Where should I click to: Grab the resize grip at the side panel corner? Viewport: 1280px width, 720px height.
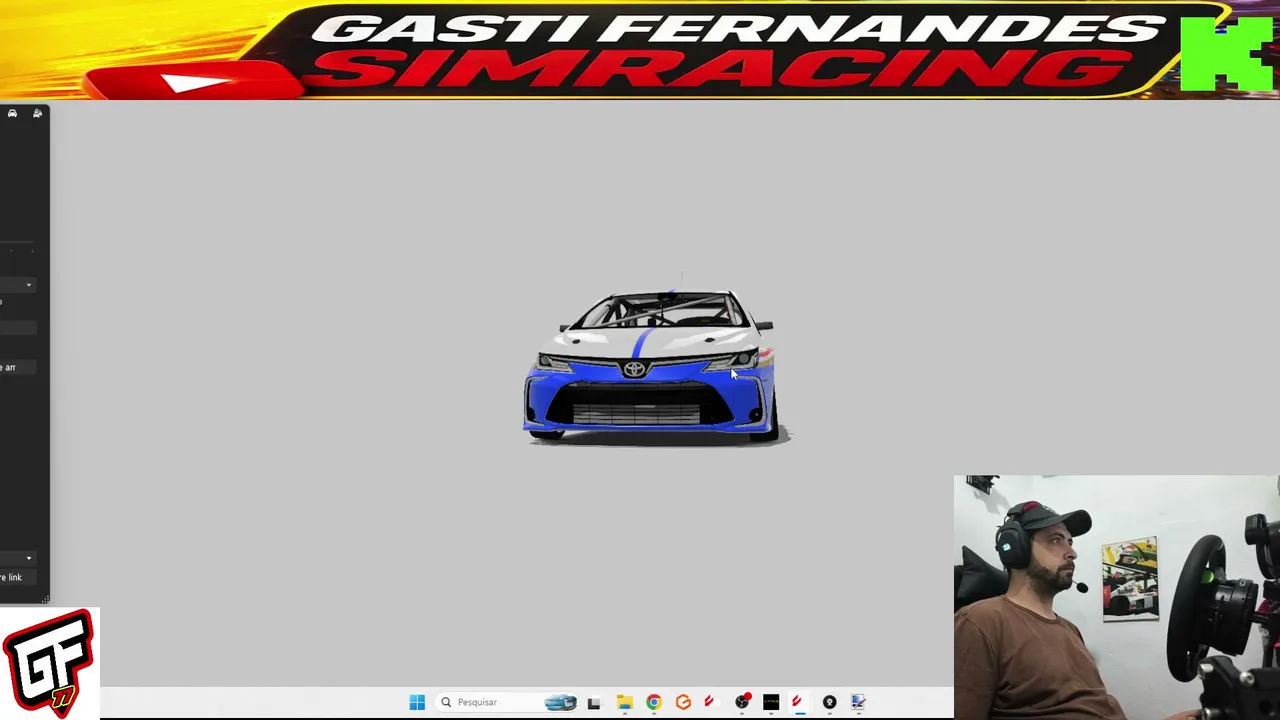(45, 599)
